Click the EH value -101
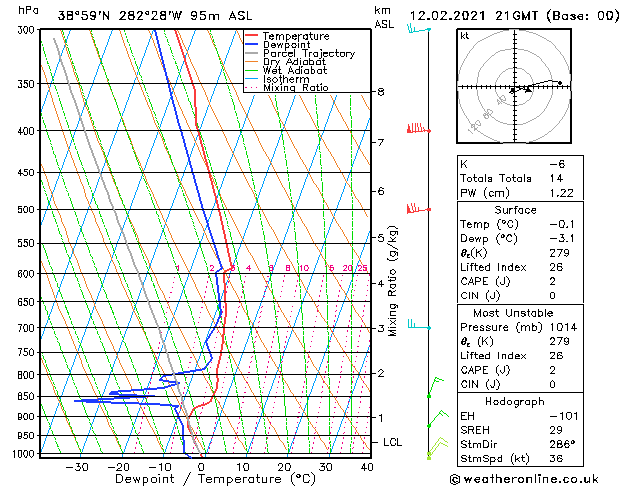 (564, 416)
